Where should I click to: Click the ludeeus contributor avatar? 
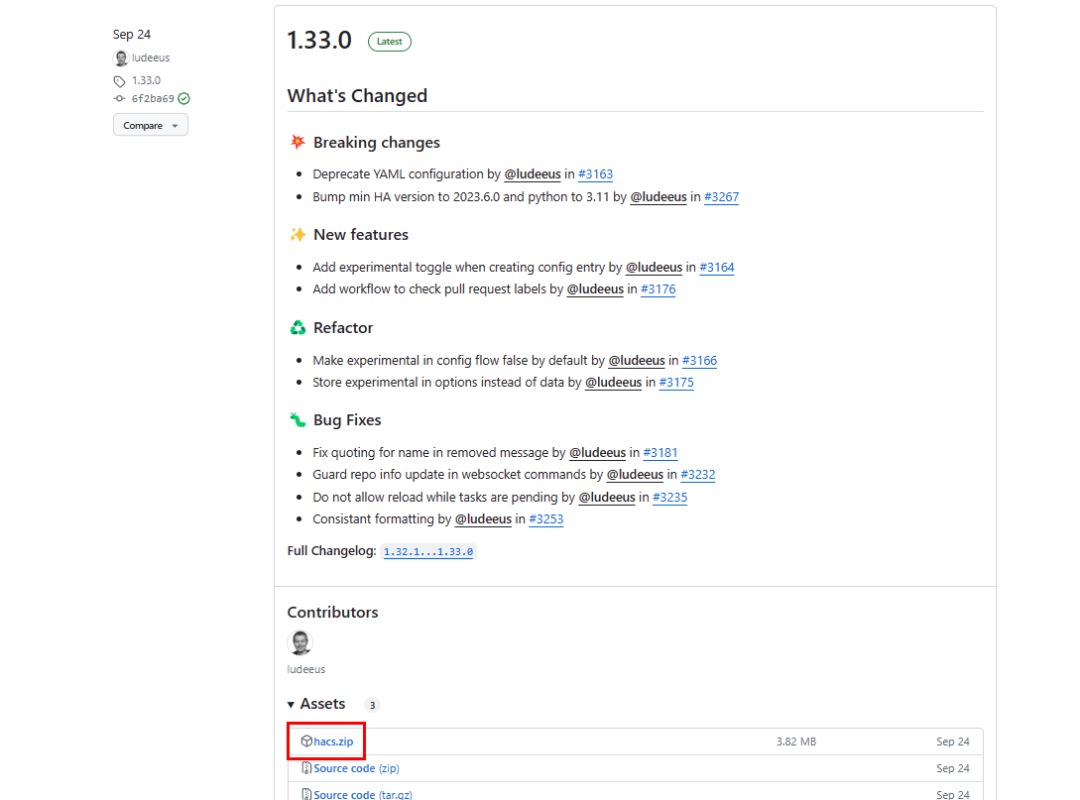tap(300, 642)
